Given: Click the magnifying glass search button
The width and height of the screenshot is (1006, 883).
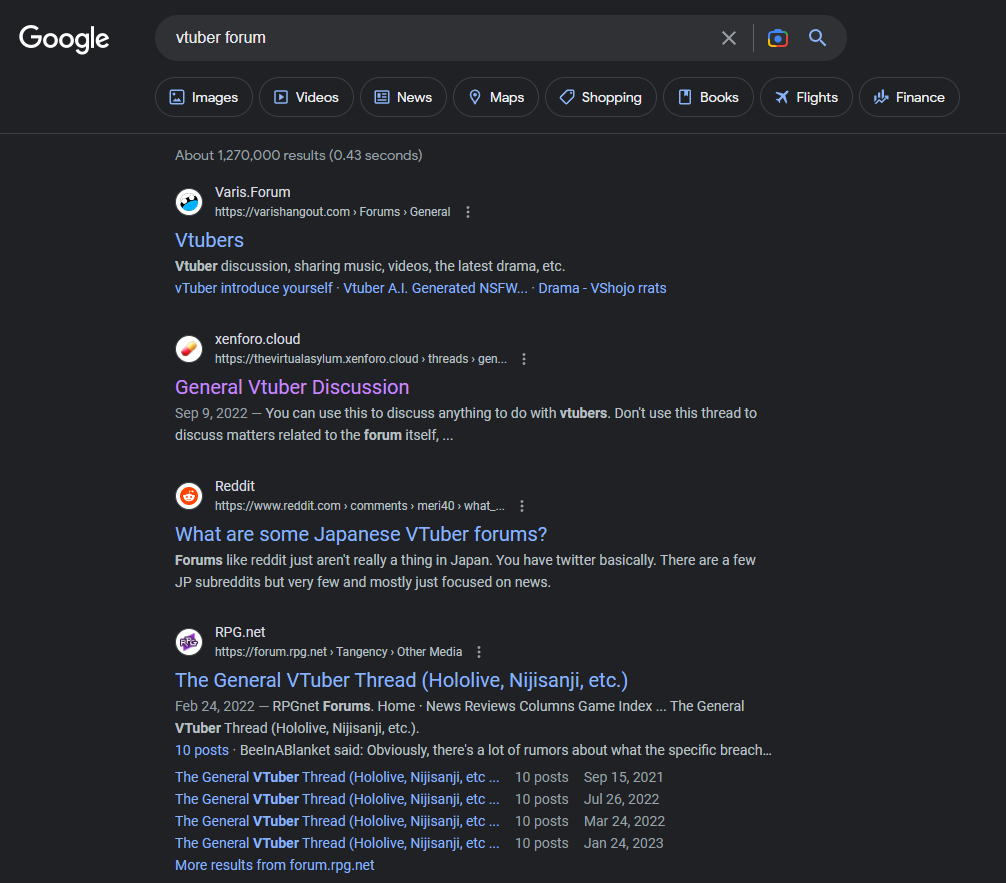Looking at the screenshot, I should click(x=817, y=38).
